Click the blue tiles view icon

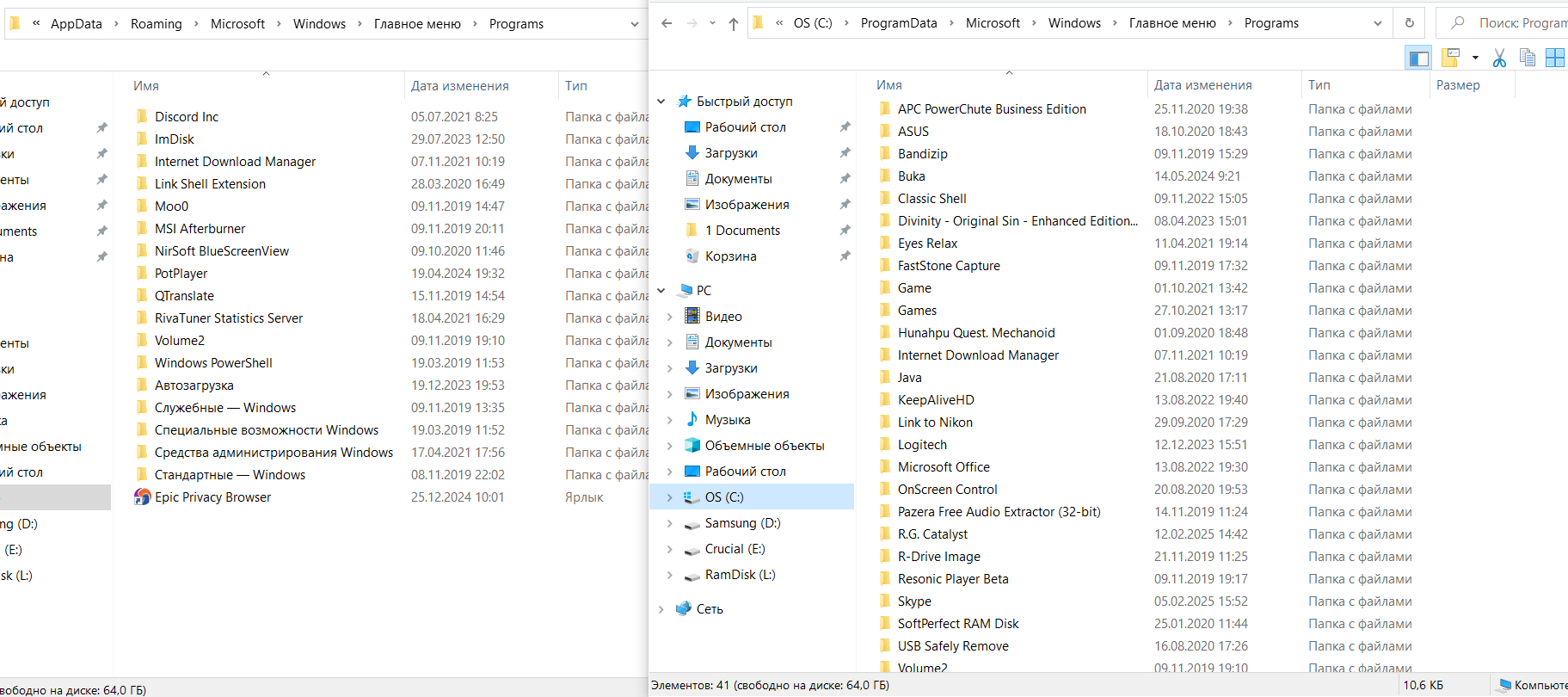click(x=1555, y=58)
